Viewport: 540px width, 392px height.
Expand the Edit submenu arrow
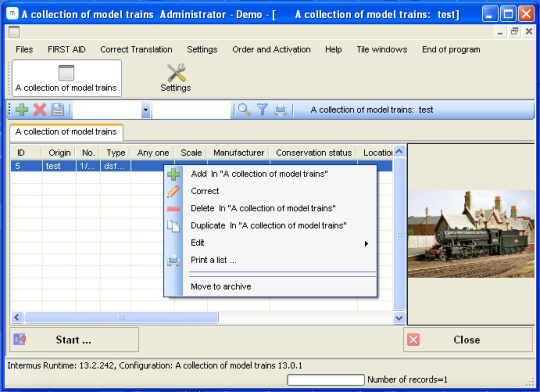366,244
